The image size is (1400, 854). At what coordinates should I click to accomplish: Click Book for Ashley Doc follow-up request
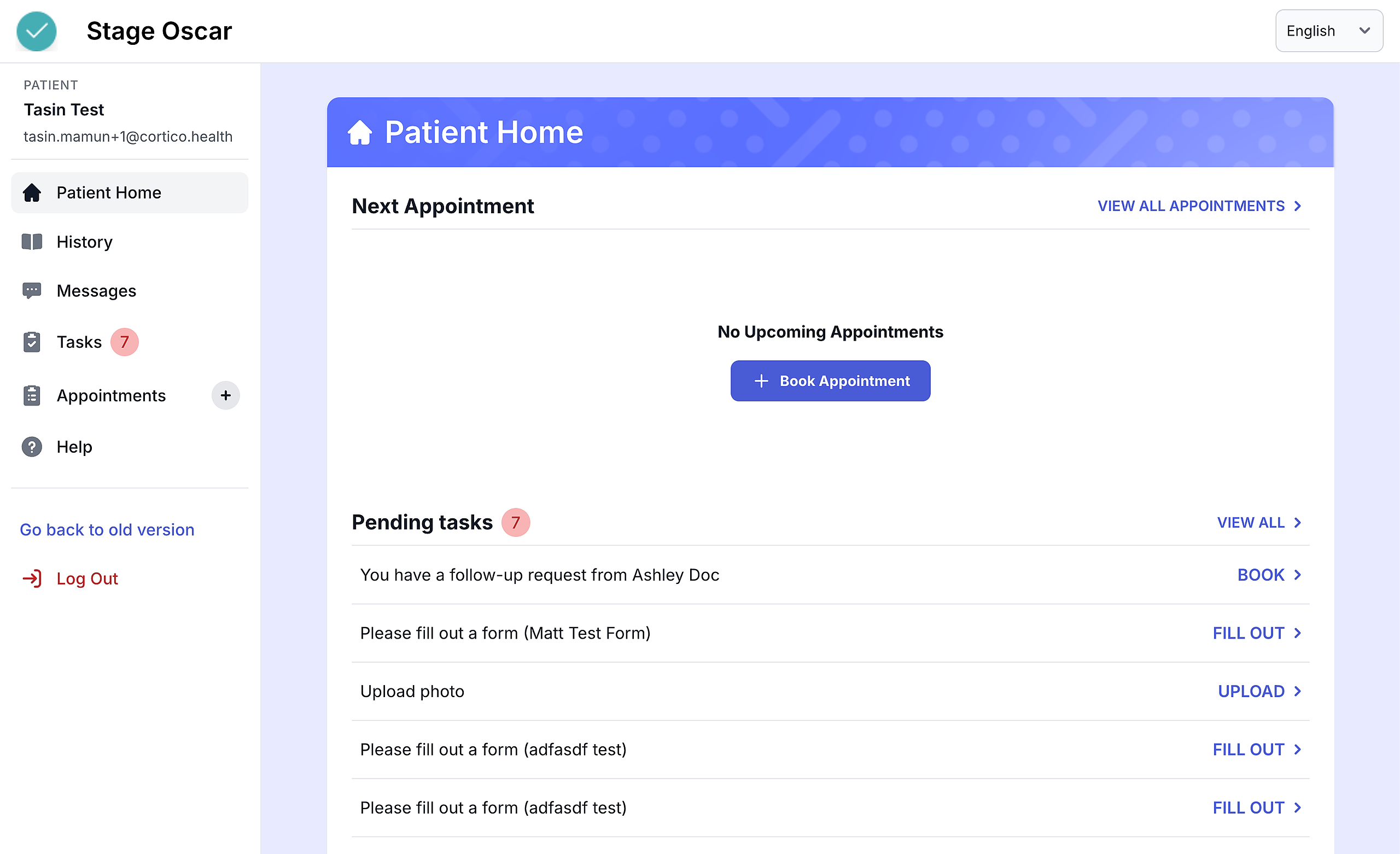pyautogui.click(x=1269, y=575)
